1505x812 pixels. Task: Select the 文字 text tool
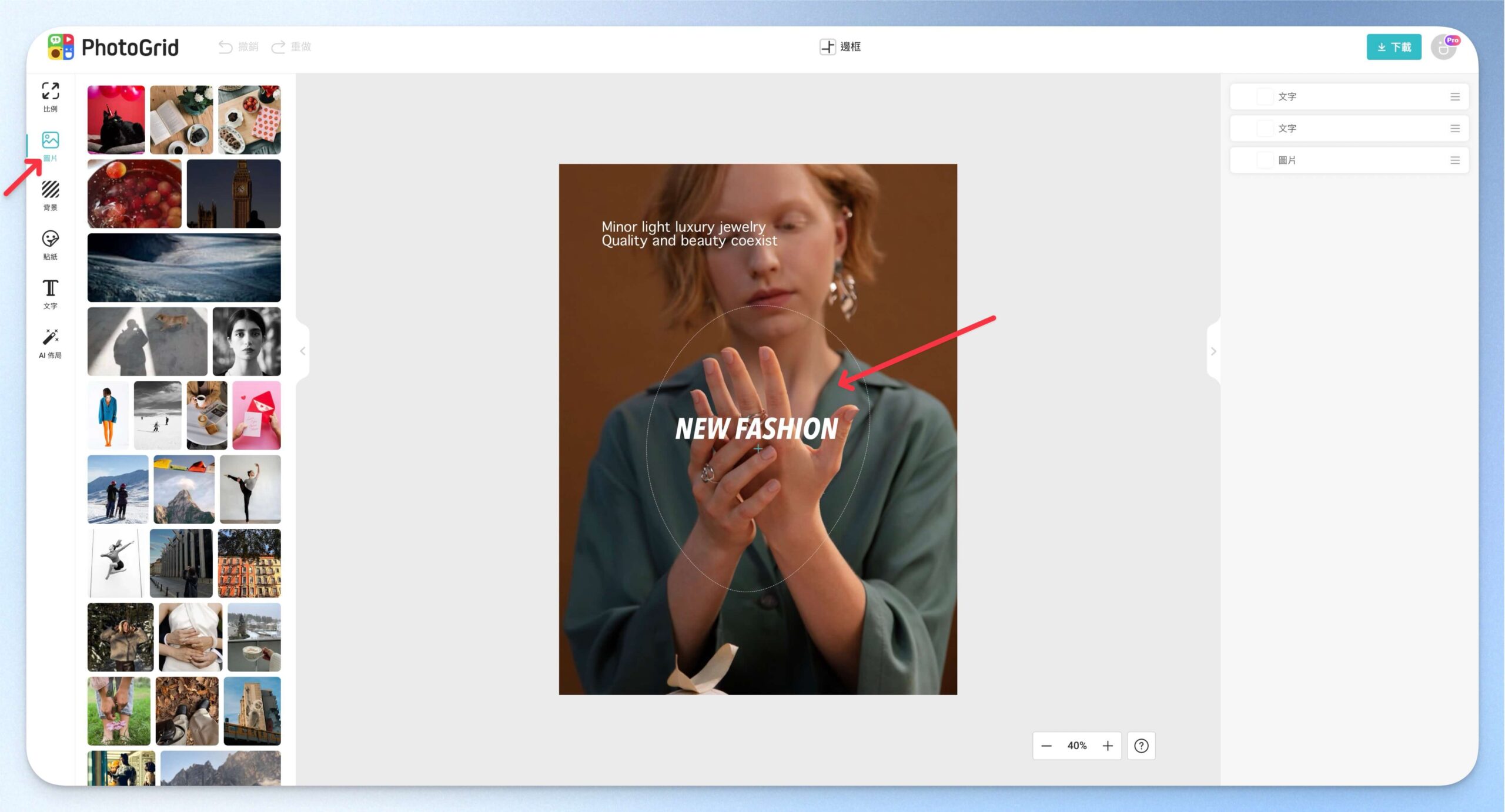pyautogui.click(x=50, y=295)
